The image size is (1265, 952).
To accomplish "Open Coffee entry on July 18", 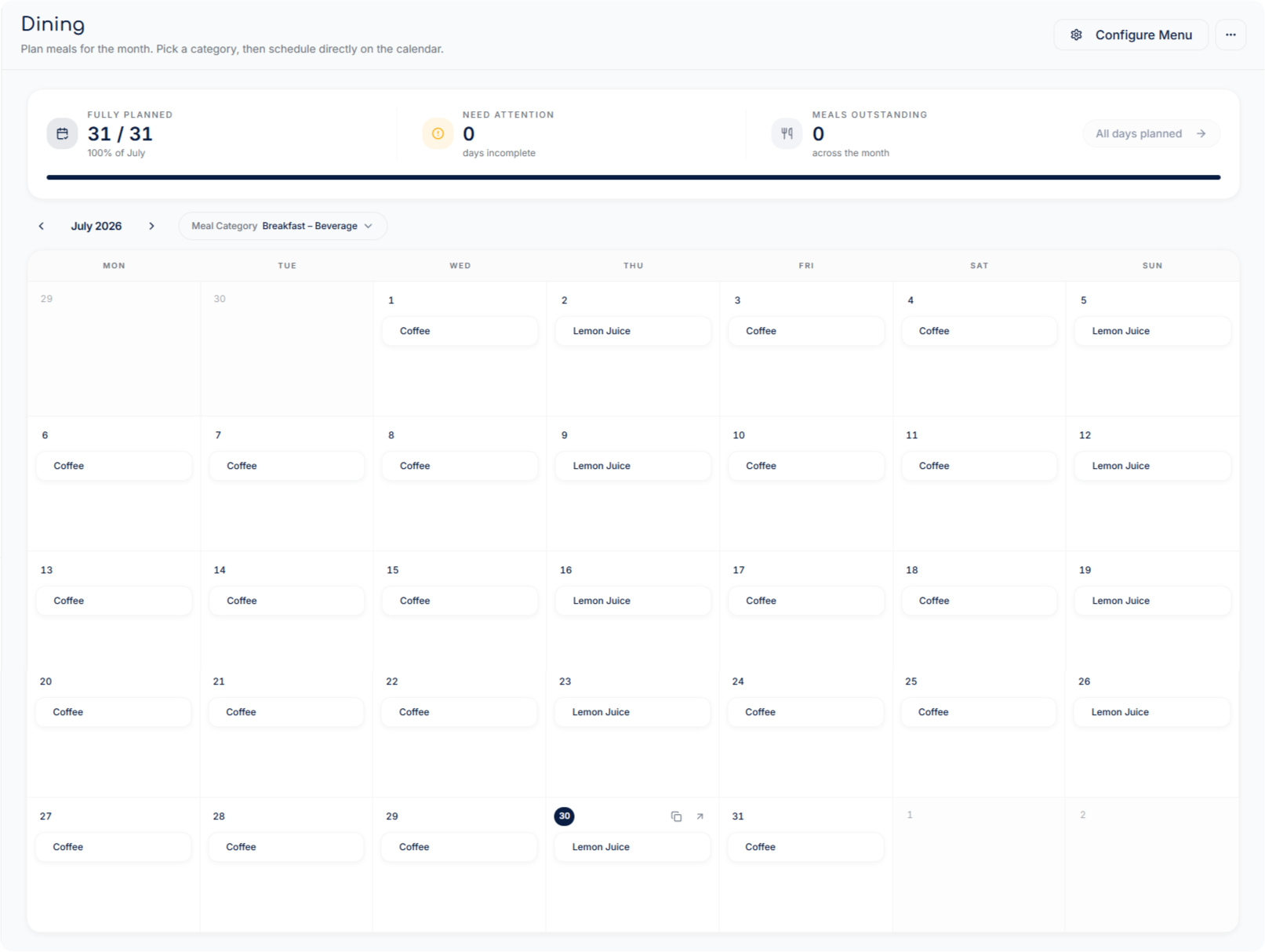I will tap(980, 601).
